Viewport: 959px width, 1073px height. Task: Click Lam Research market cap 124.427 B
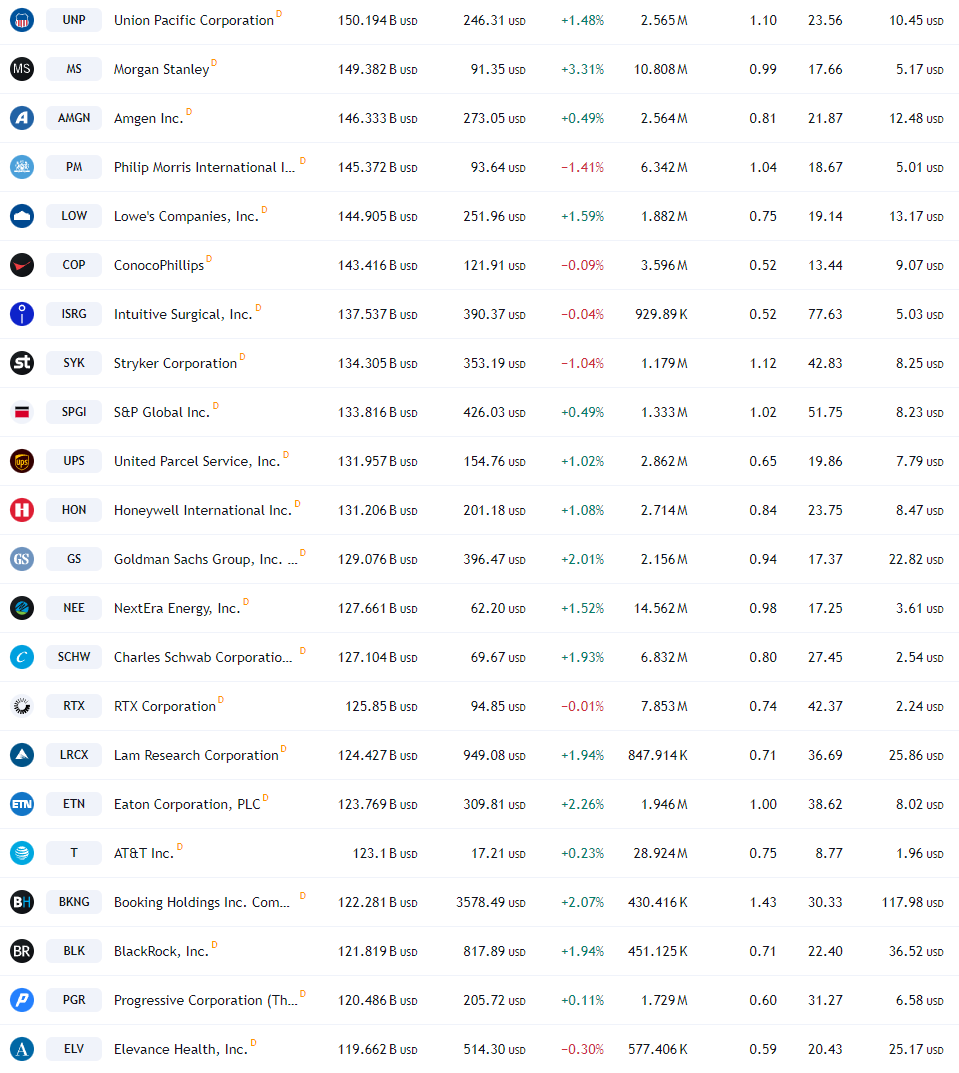pos(377,755)
